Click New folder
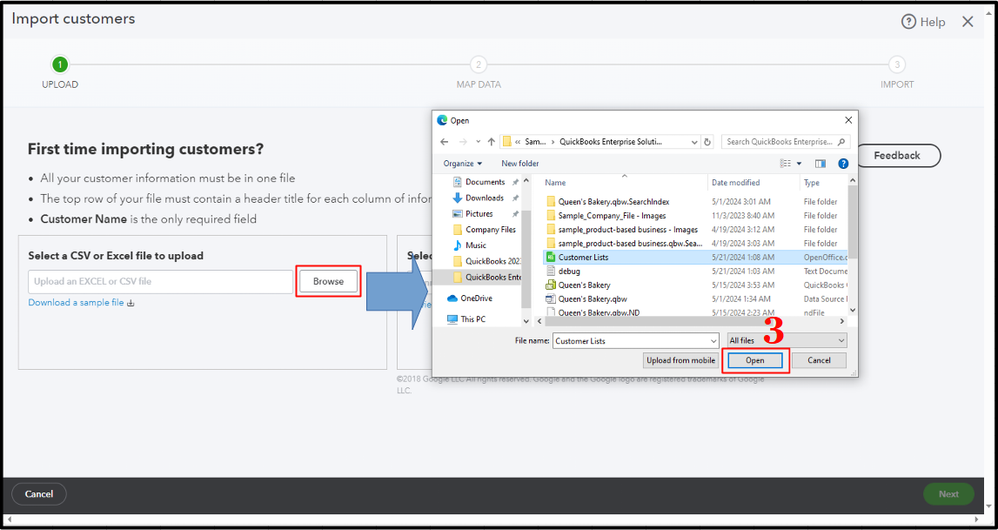This screenshot has height=530, width=998. coord(519,164)
